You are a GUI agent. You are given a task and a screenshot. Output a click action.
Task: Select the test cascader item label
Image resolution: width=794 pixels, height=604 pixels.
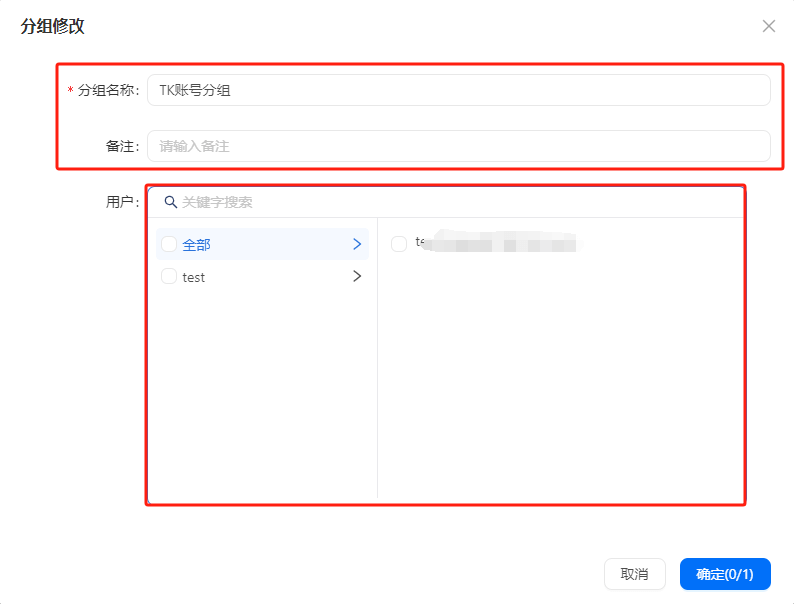(194, 277)
